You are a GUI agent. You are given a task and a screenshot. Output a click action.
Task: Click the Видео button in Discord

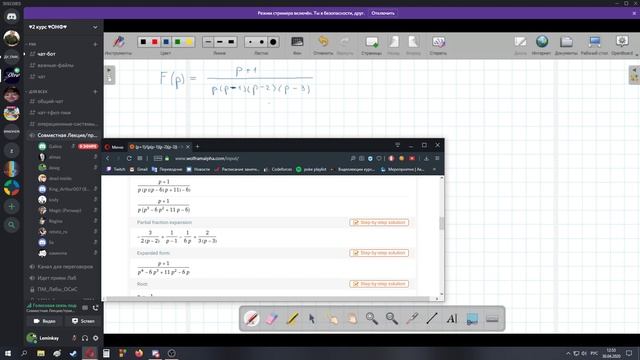coord(44,321)
